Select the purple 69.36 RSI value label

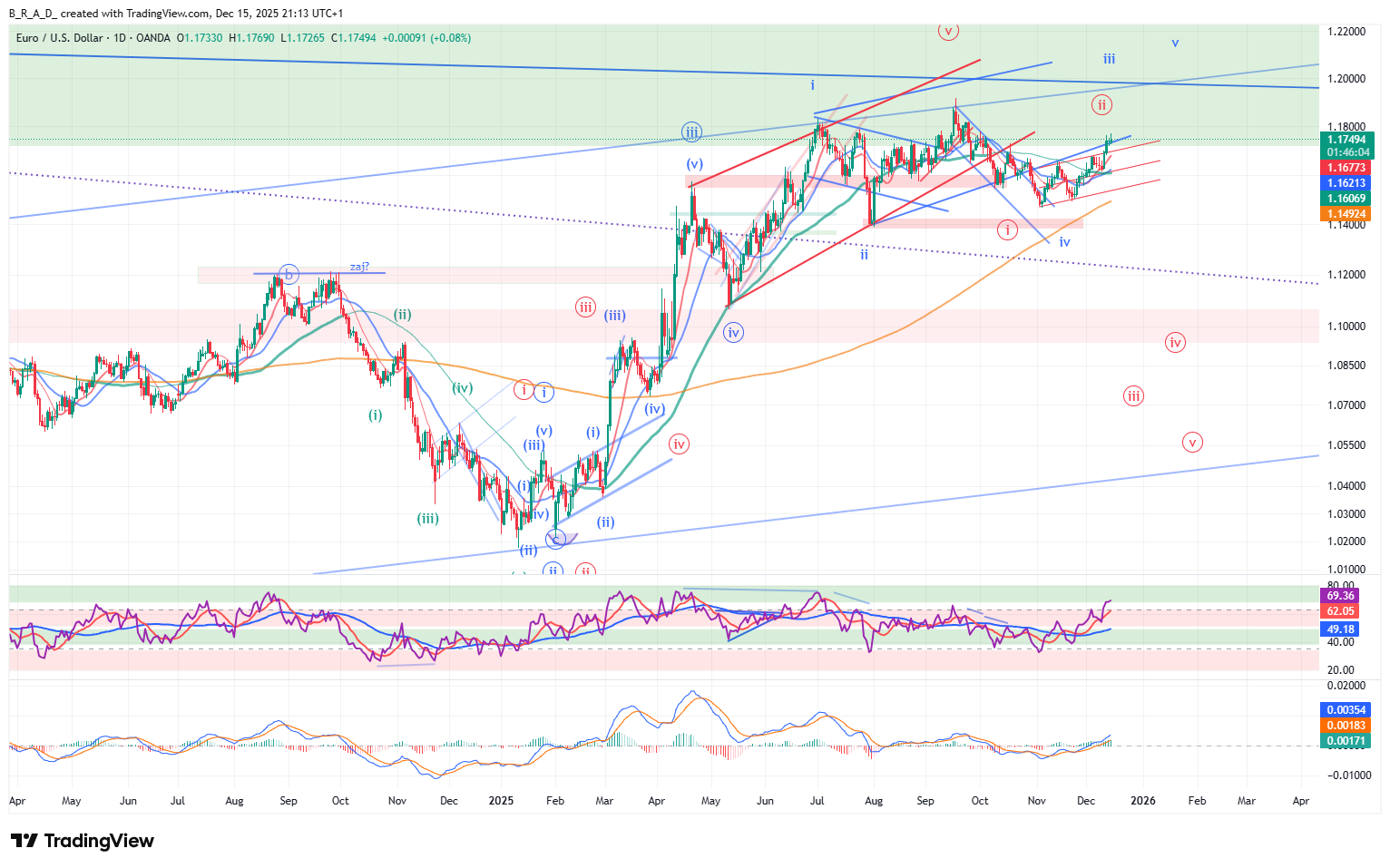pos(1340,596)
